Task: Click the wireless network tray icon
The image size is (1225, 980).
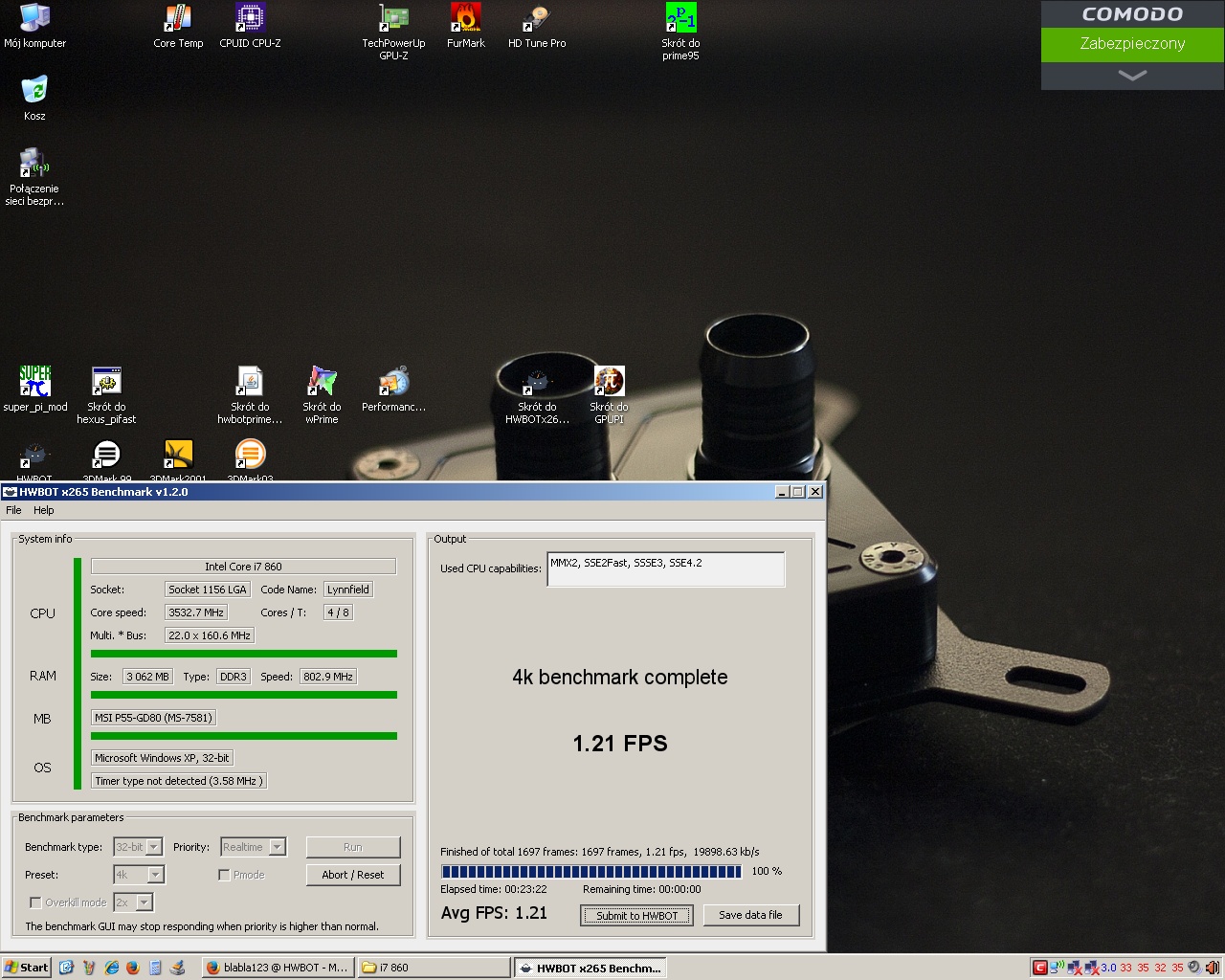Action: pos(1058,968)
